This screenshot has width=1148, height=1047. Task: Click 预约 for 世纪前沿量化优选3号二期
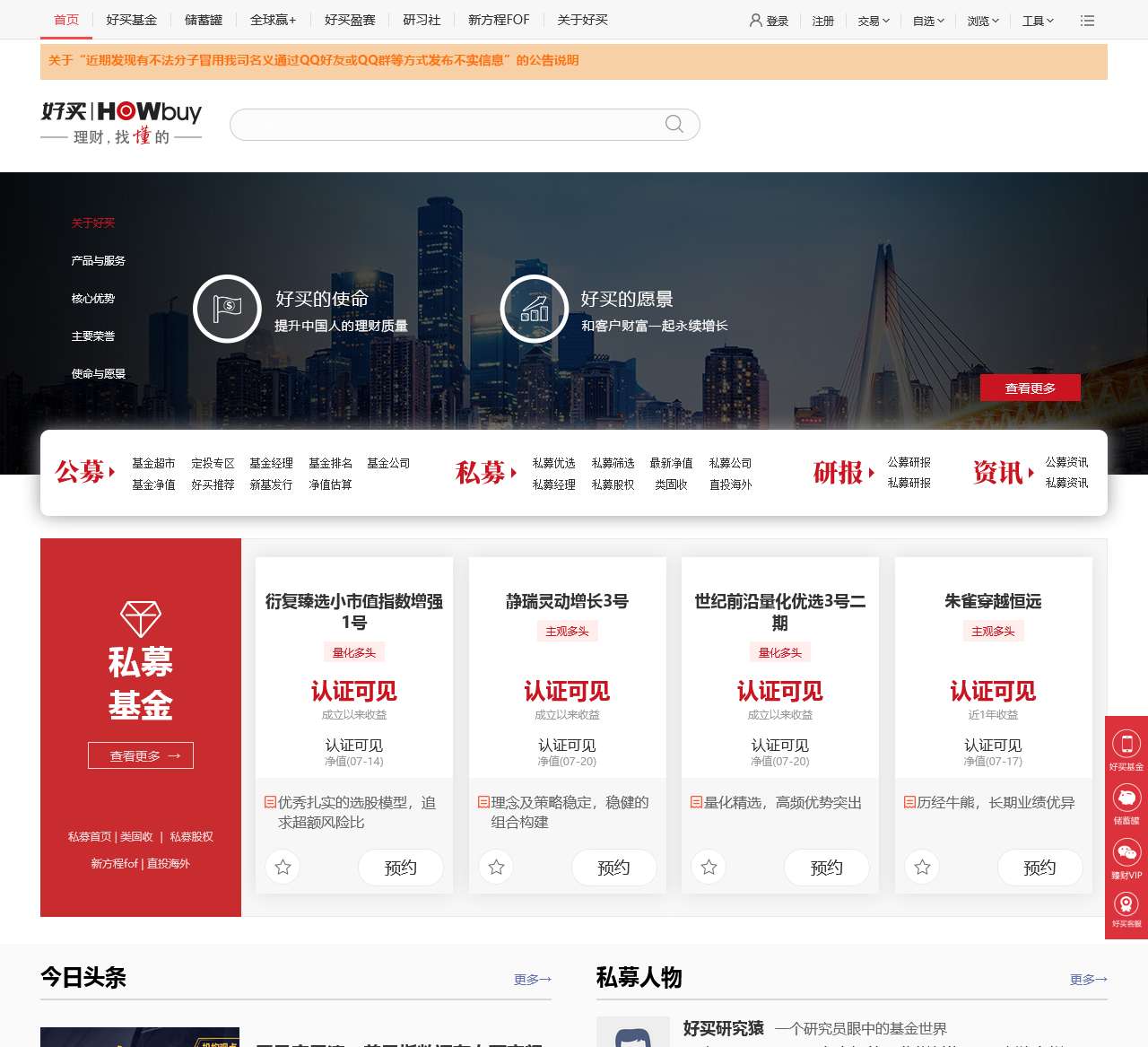pos(827,867)
